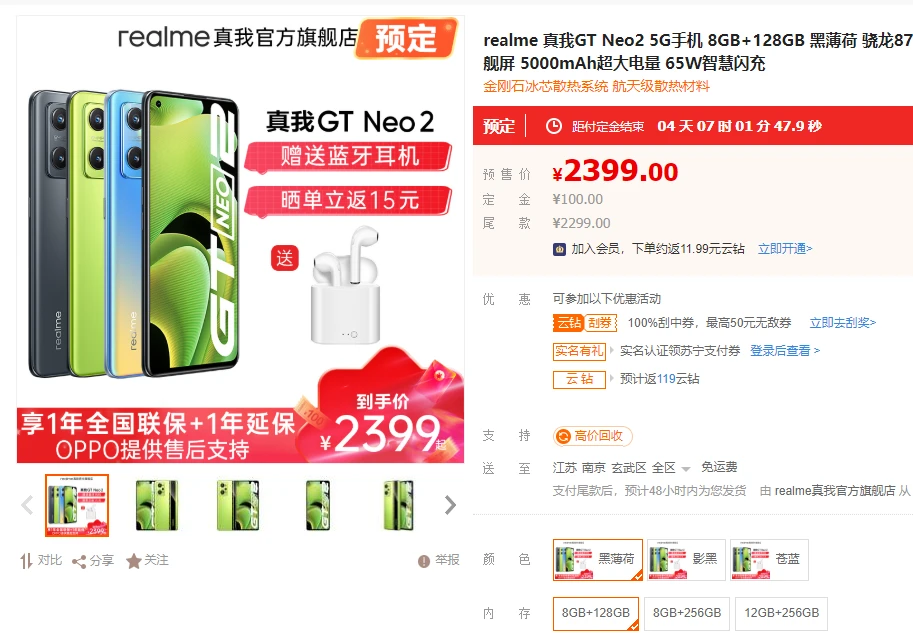The height and width of the screenshot is (633, 913).
Task: Select the 影黑 color option
Action: pyautogui.click(x=686, y=560)
